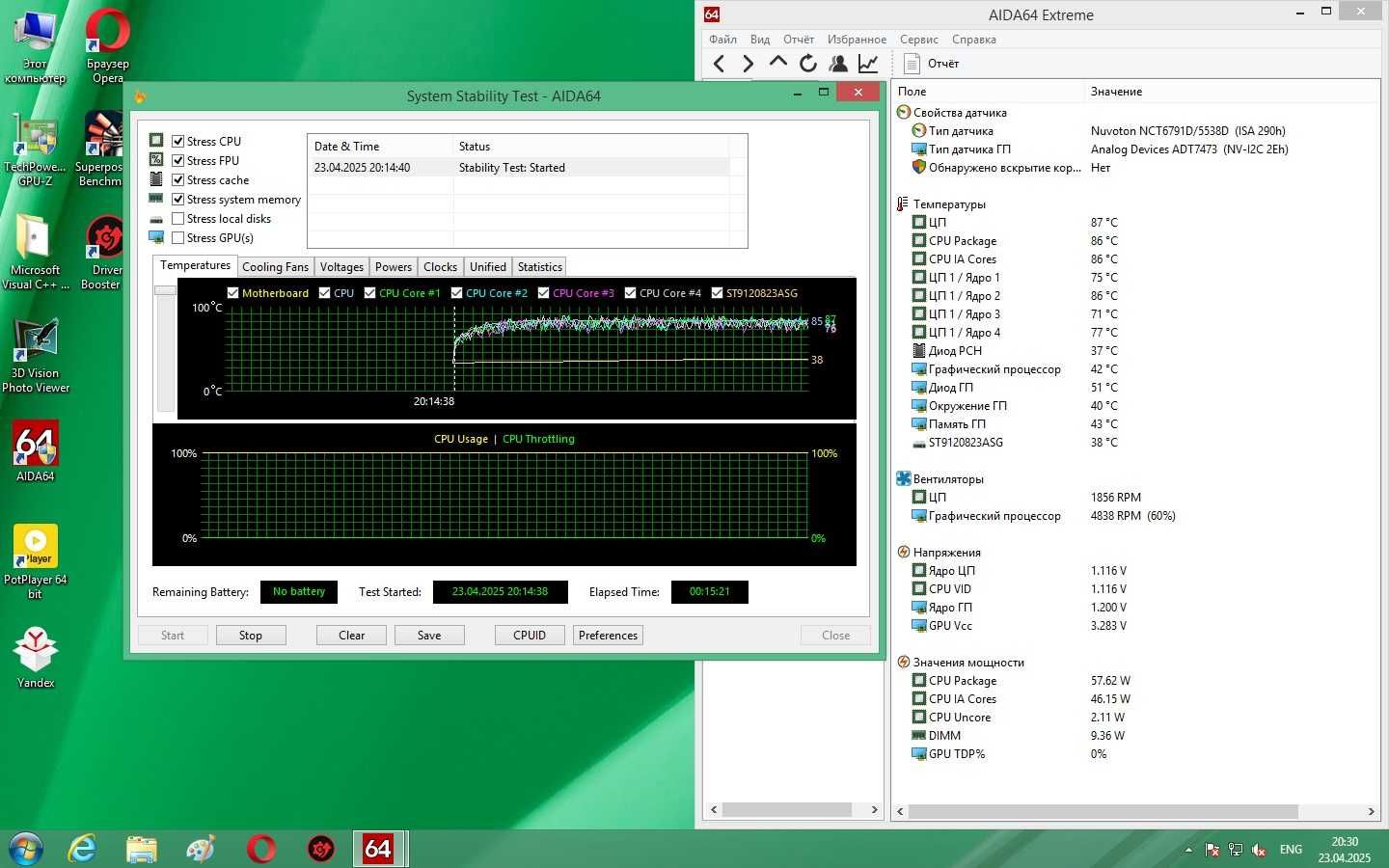Open the Избранное menu in AIDA64
Image resolution: width=1389 pixels, height=868 pixels.
click(x=857, y=40)
